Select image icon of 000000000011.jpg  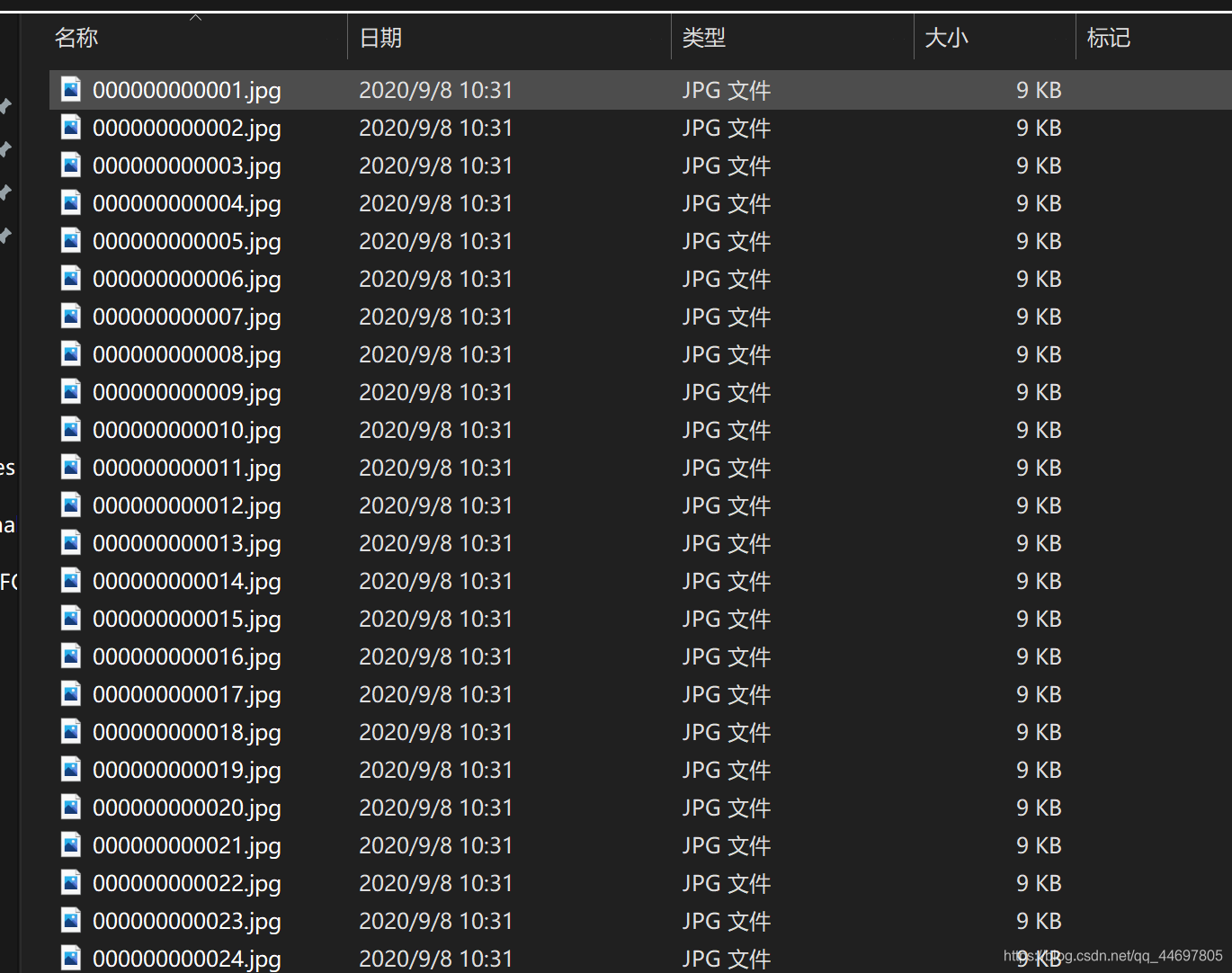(71, 467)
